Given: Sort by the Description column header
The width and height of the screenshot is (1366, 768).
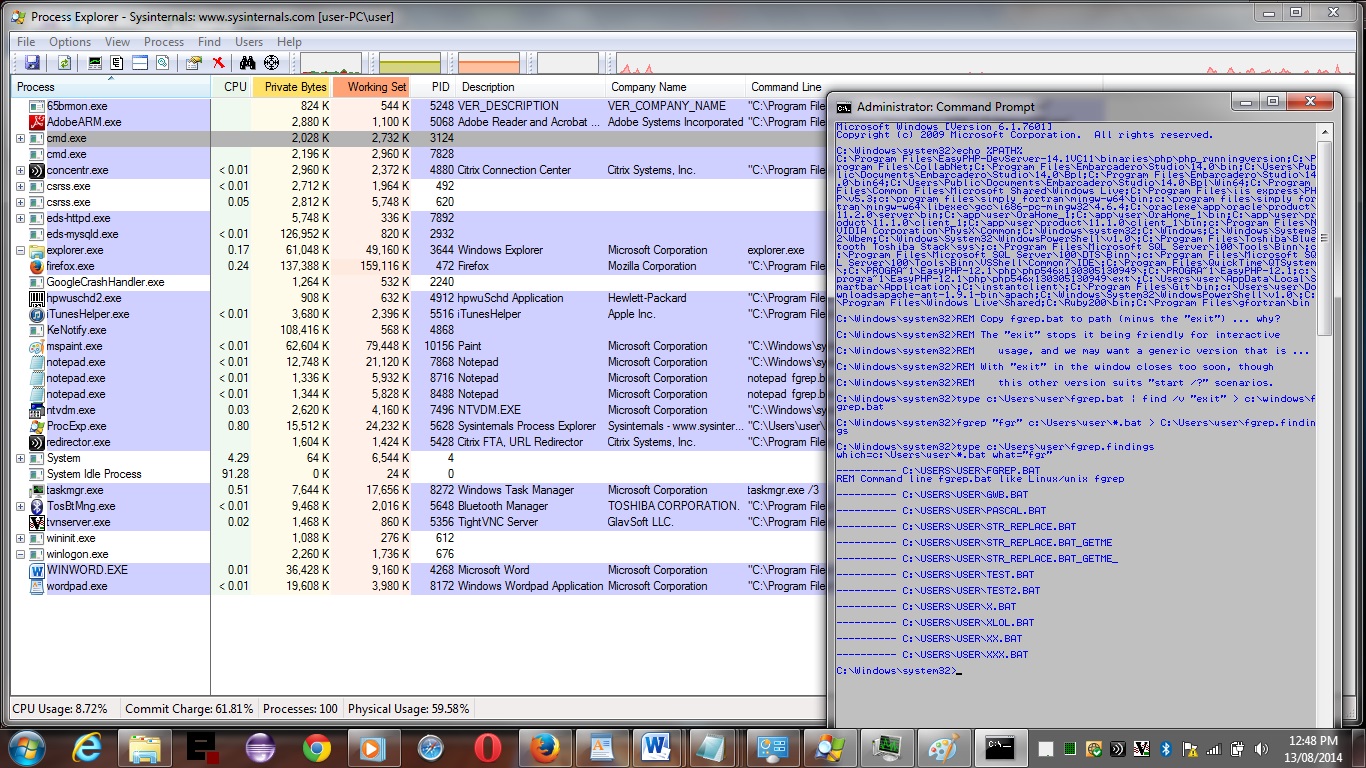Looking at the screenshot, I should click(530, 87).
